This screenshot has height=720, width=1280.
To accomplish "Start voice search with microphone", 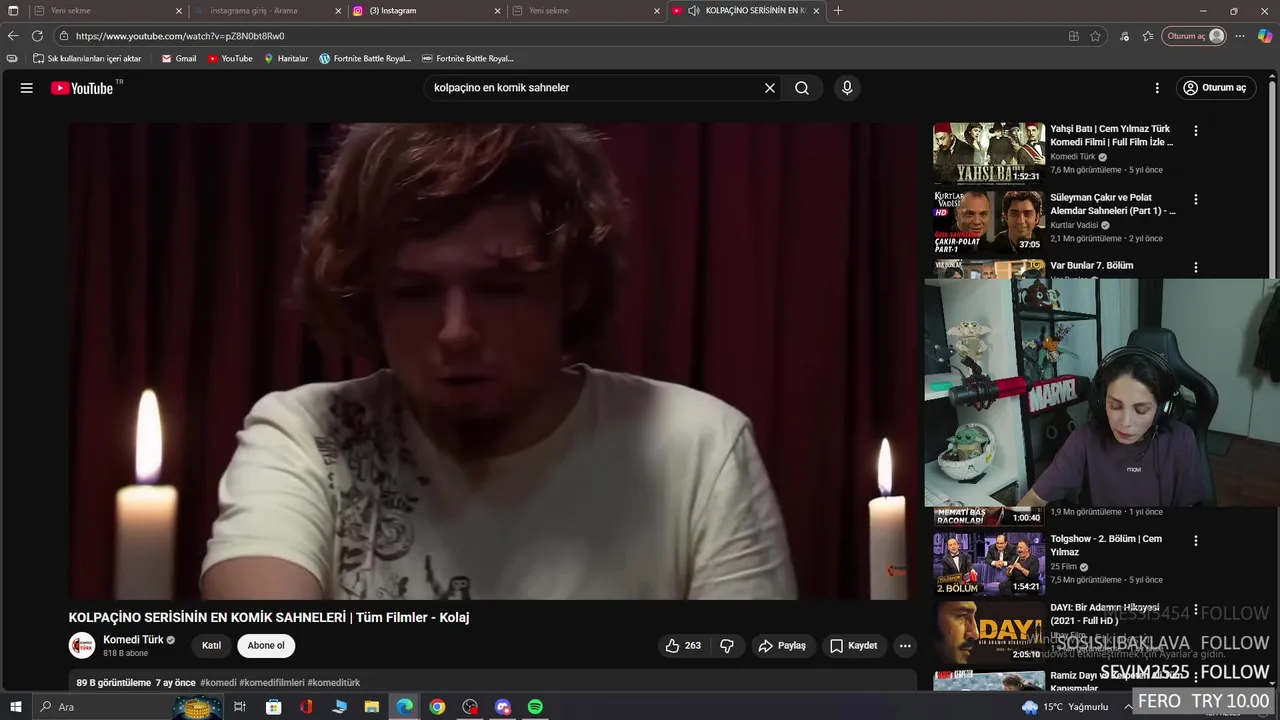I will coord(847,88).
